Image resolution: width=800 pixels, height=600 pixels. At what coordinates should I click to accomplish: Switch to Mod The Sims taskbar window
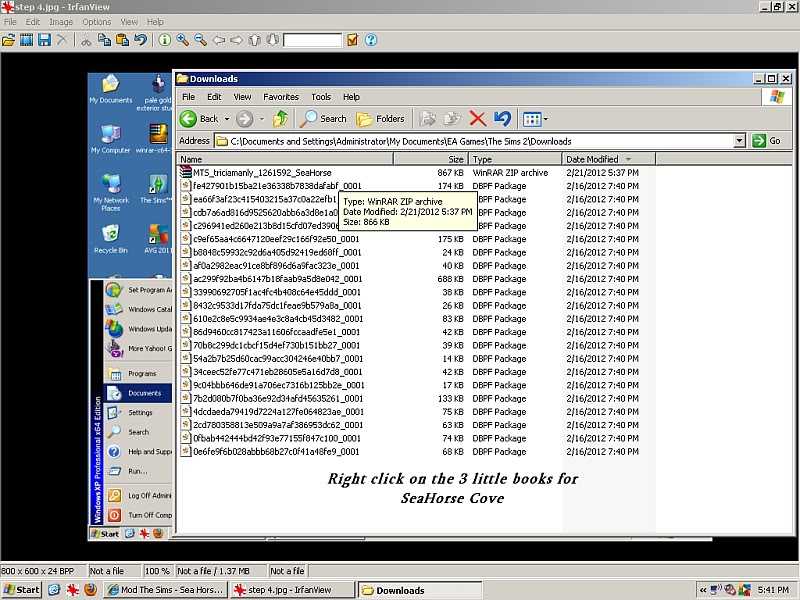(x=165, y=590)
